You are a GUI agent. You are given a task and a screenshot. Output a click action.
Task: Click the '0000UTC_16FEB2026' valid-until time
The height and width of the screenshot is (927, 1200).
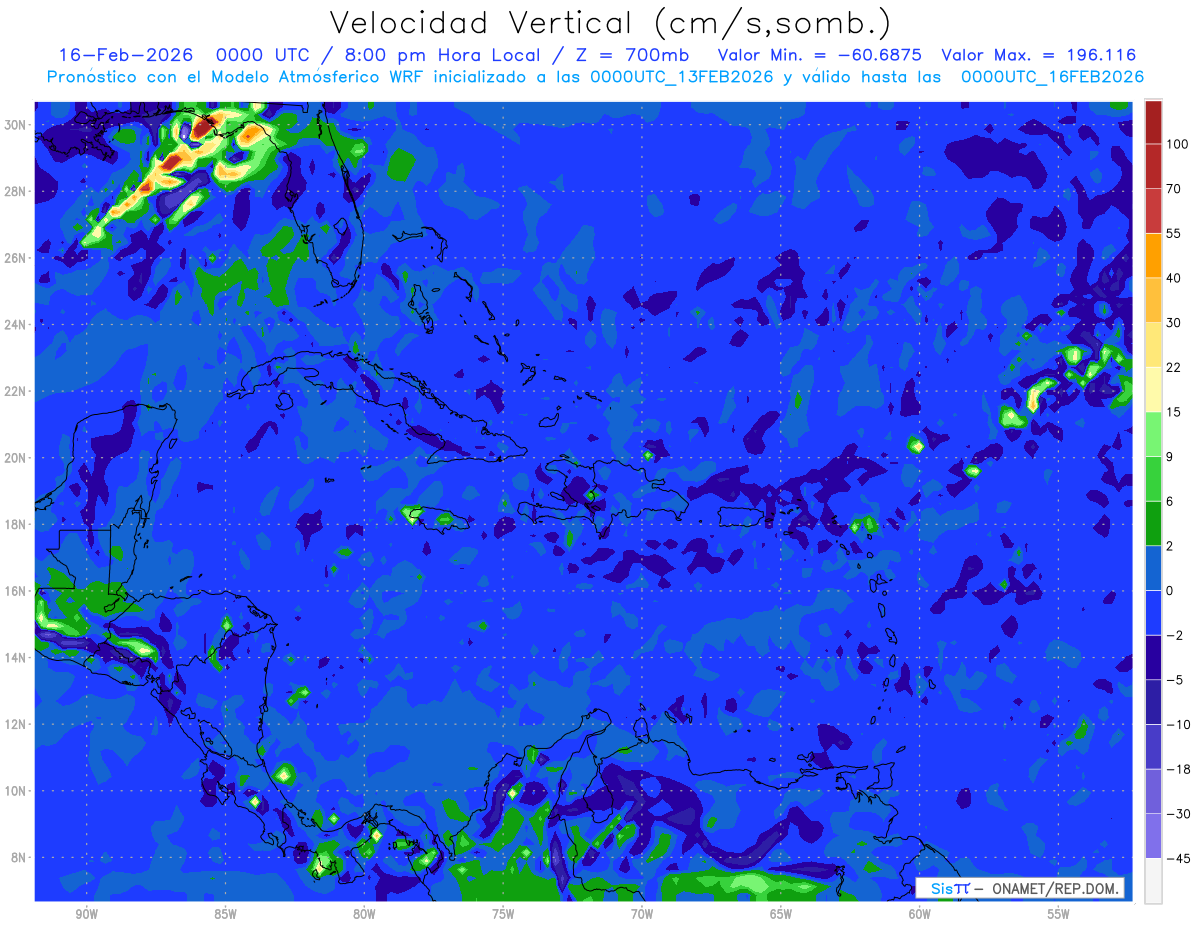(x=1052, y=77)
